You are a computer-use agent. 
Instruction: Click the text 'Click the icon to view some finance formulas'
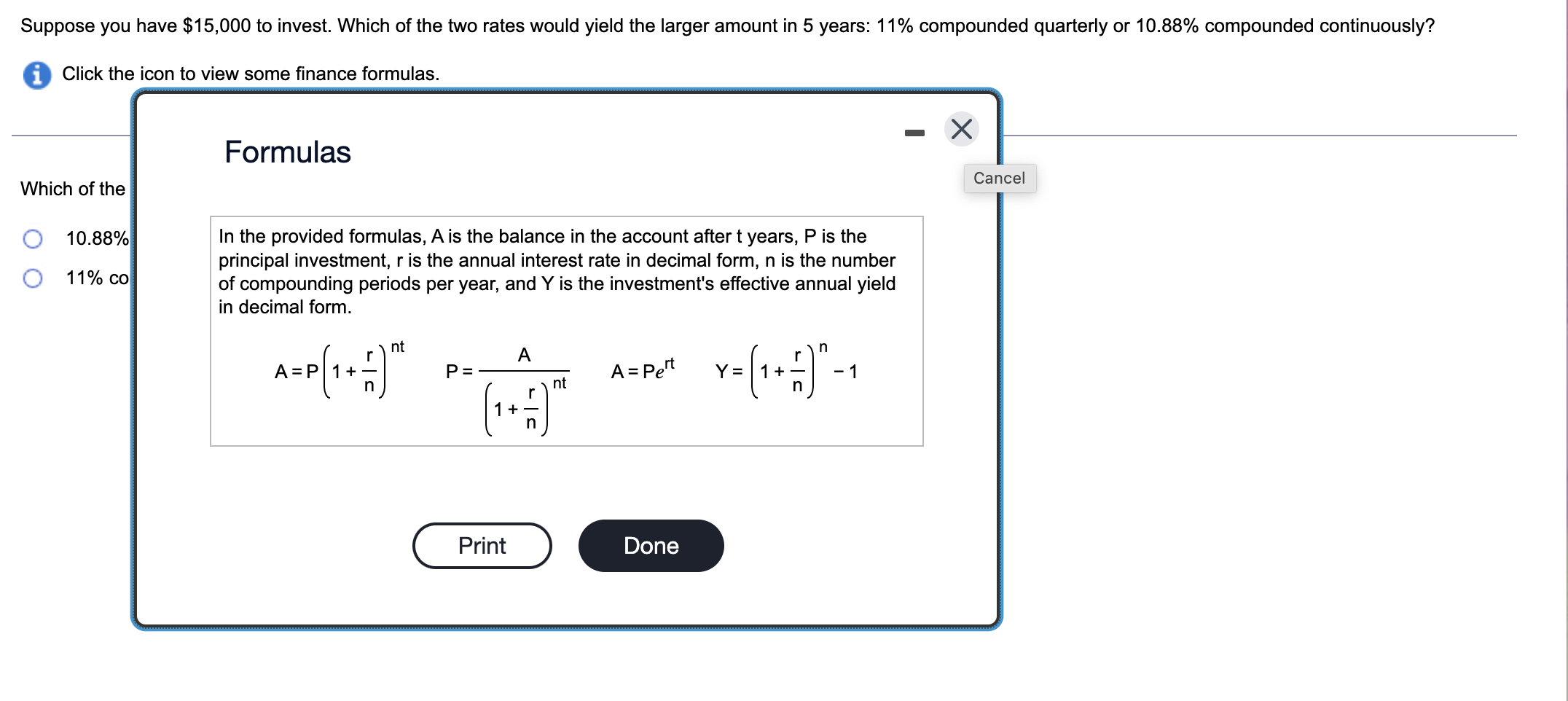pyautogui.click(x=251, y=74)
